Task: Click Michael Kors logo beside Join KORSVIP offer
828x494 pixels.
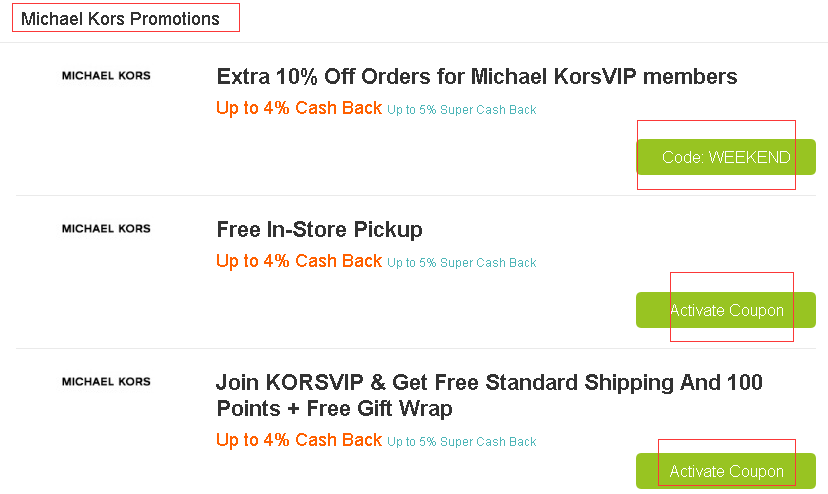Action: click(106, 381)
